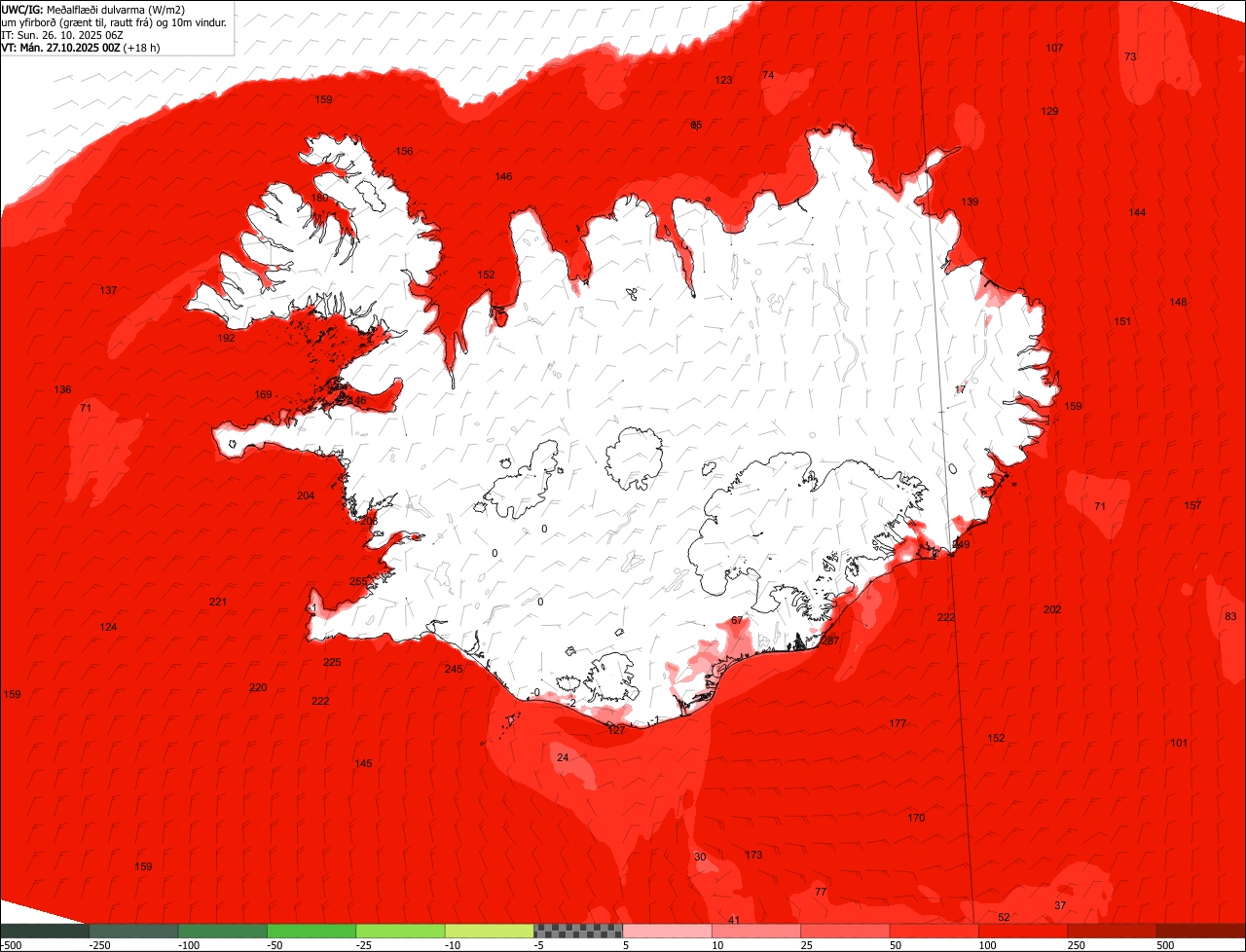The image size is (1246, 952).
Task: Click the title text 'UWC/IG: Meðalflæði dulvarma (W/m2)'
Action: tap(93, 10)
